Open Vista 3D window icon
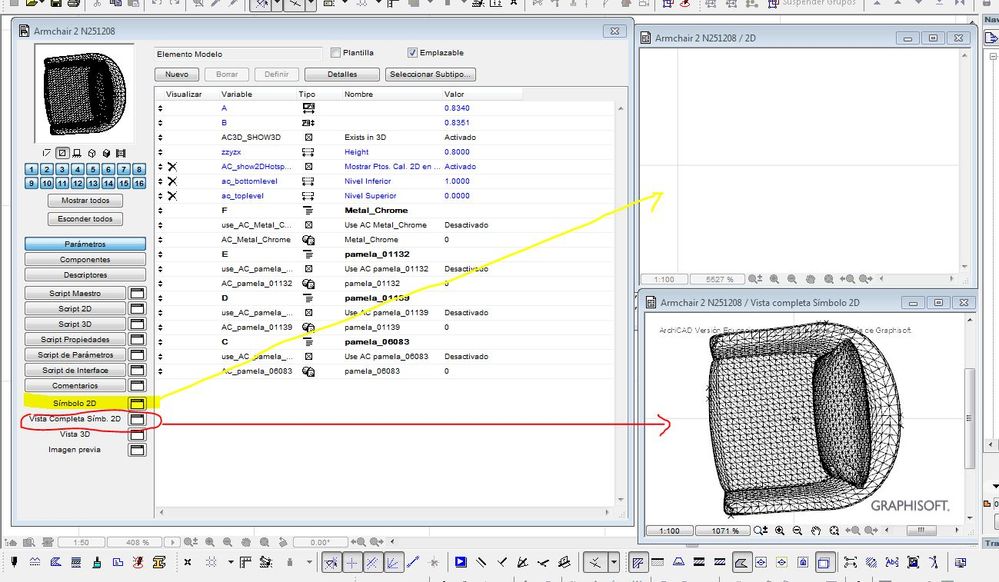 [138, 435]
